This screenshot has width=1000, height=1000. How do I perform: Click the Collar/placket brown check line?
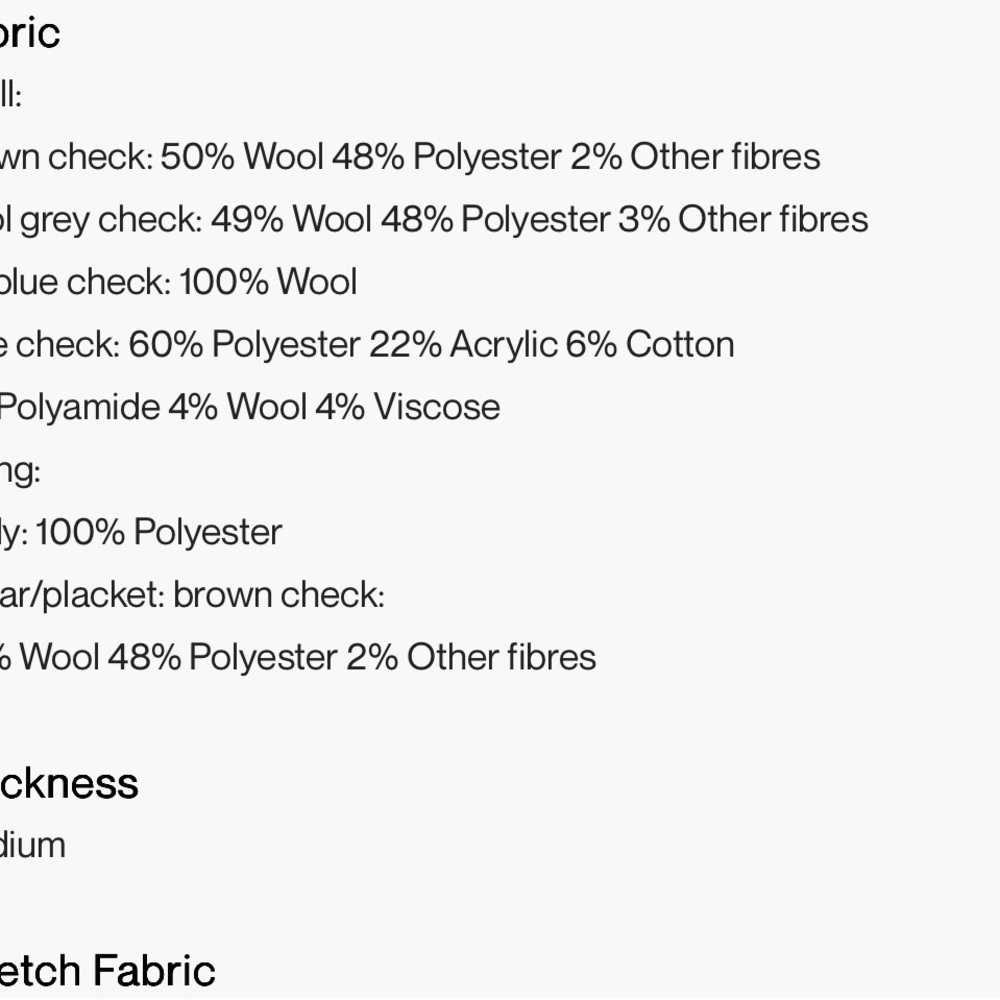[192, 596]
